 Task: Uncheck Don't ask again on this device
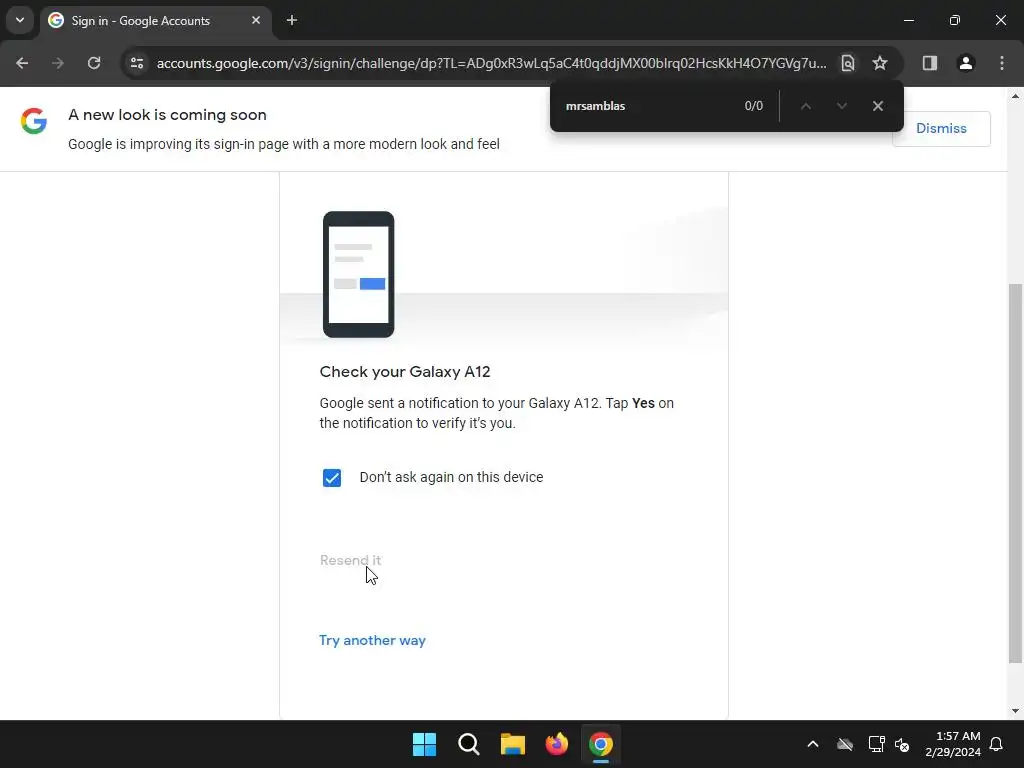click(332, 478)
